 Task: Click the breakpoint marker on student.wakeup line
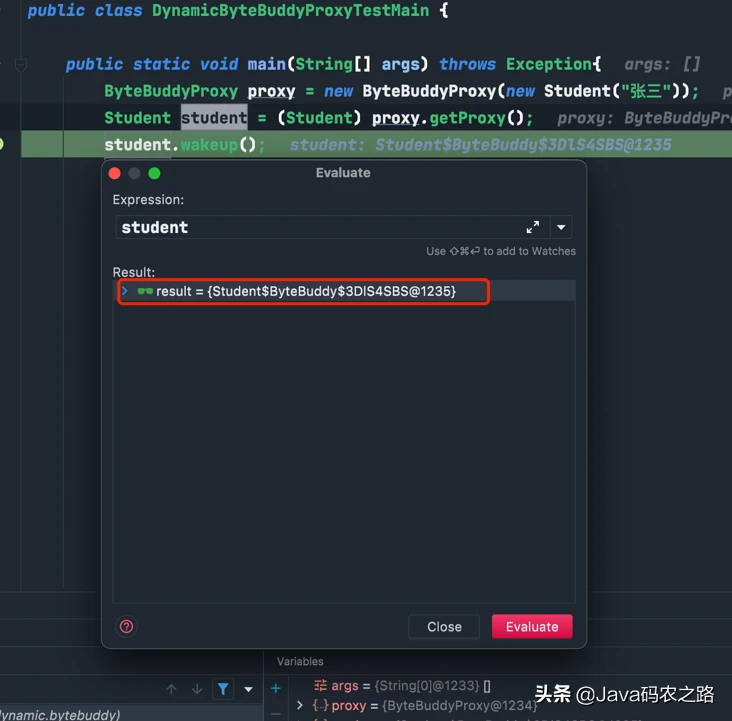(1, 144)
